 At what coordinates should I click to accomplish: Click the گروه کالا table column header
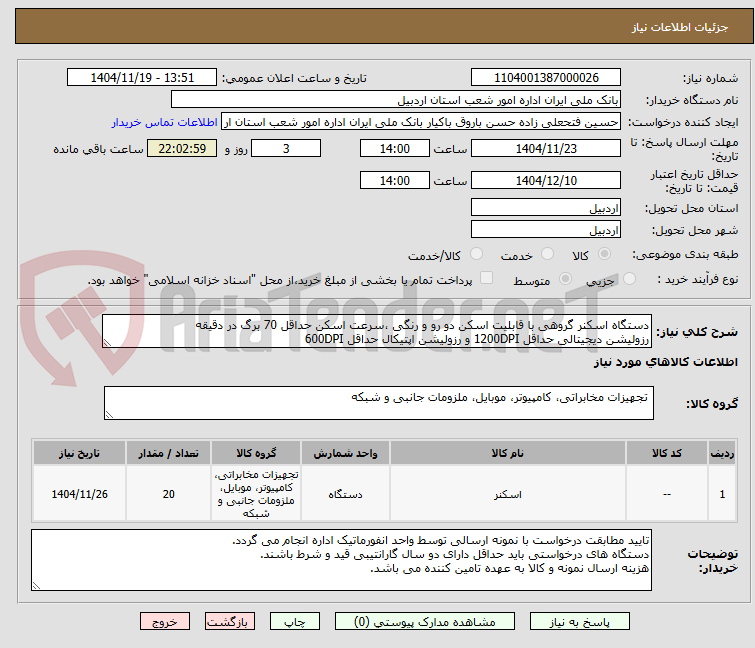point(256,453)
